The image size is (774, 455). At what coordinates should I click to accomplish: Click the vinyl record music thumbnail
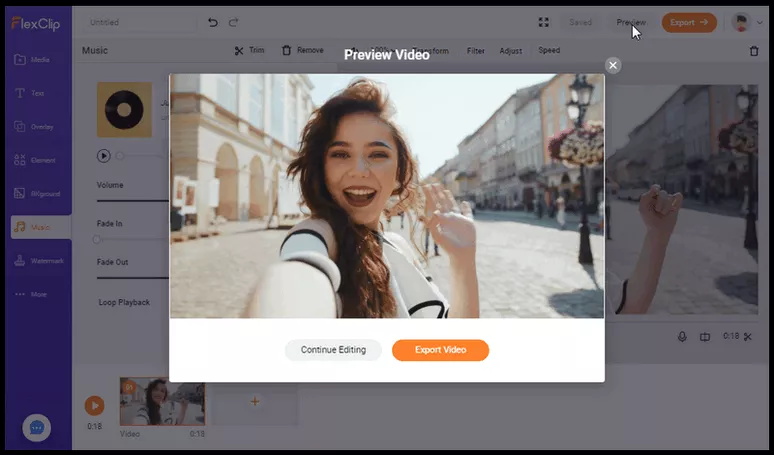click(x=124, y=110)
